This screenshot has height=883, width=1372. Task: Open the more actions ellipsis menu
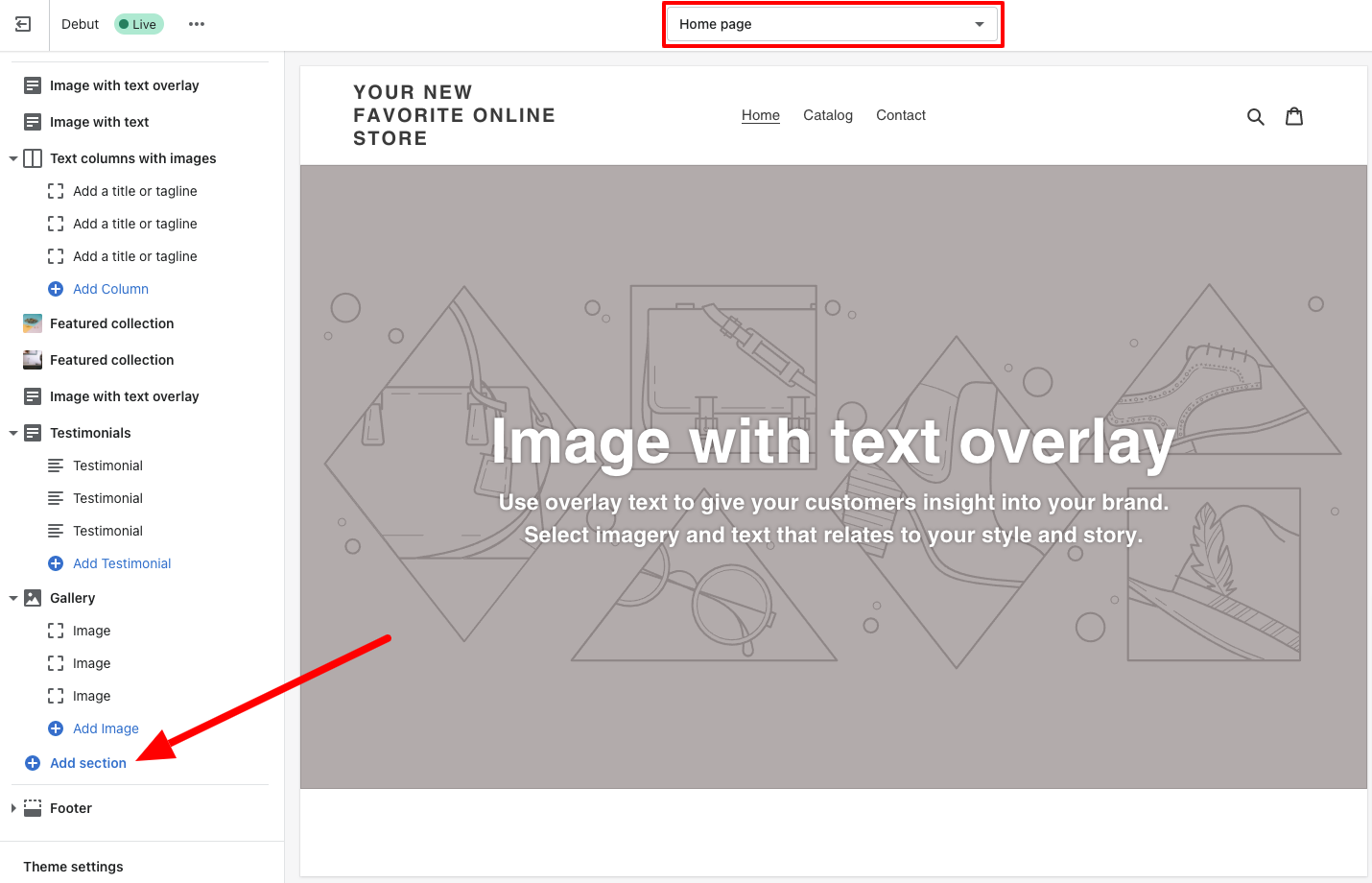(x=197, y=24)
